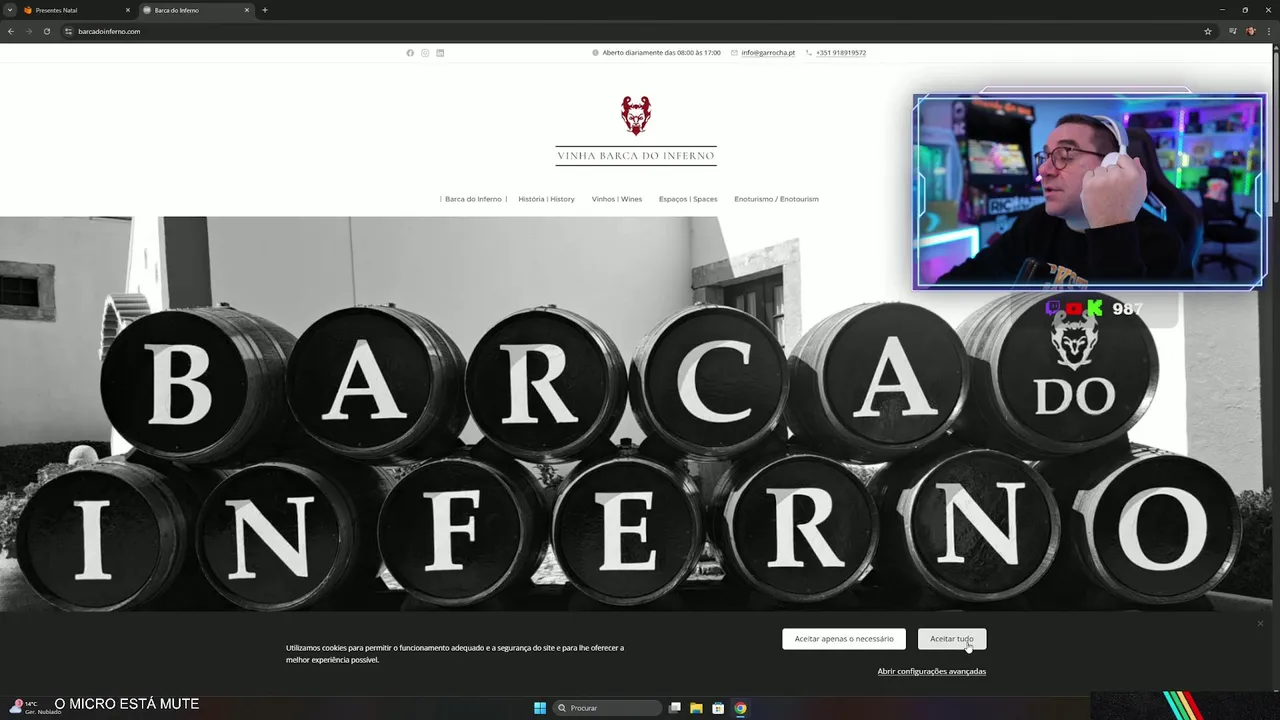Open the Instagram social icon
1280x720 pixels.
(x=425, y=53)
